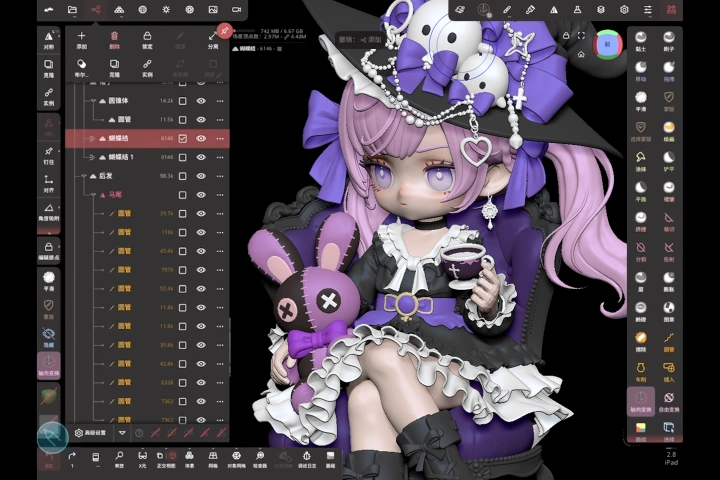720x480 pixels.
Task: Open dropdown arrow next to 高级设置
Action: pyautogui.click(x=122, y=433)
